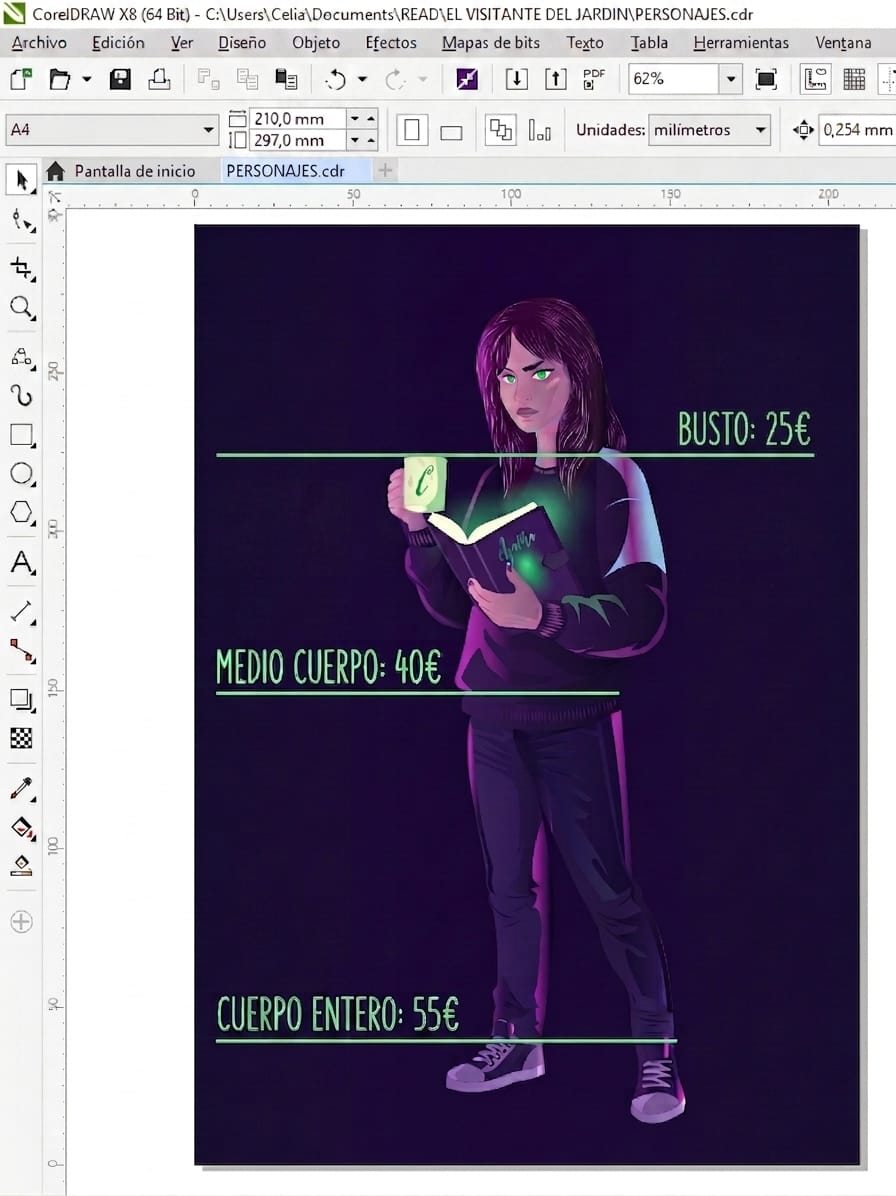Open the Efectos menu
The height and width of the screenshot is (1196, 896).
point(390,43)
